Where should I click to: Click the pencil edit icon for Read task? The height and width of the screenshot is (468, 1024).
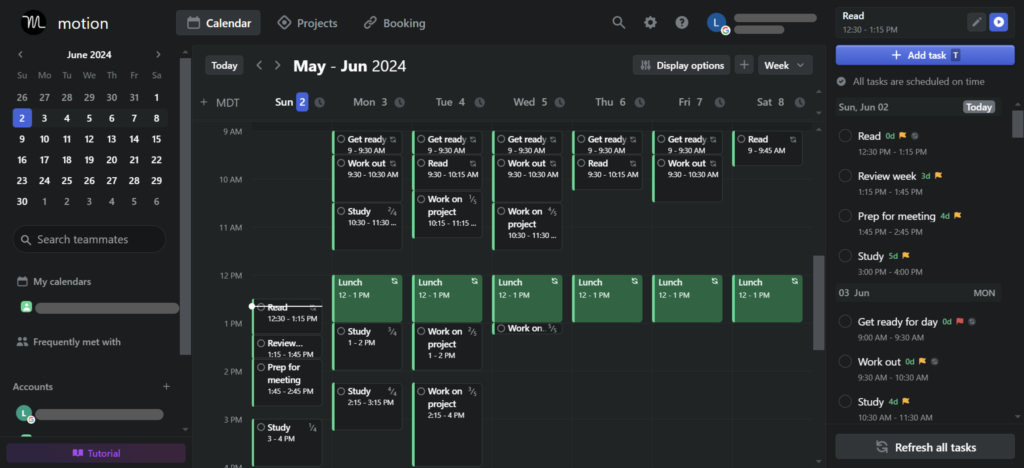point(976,22)
